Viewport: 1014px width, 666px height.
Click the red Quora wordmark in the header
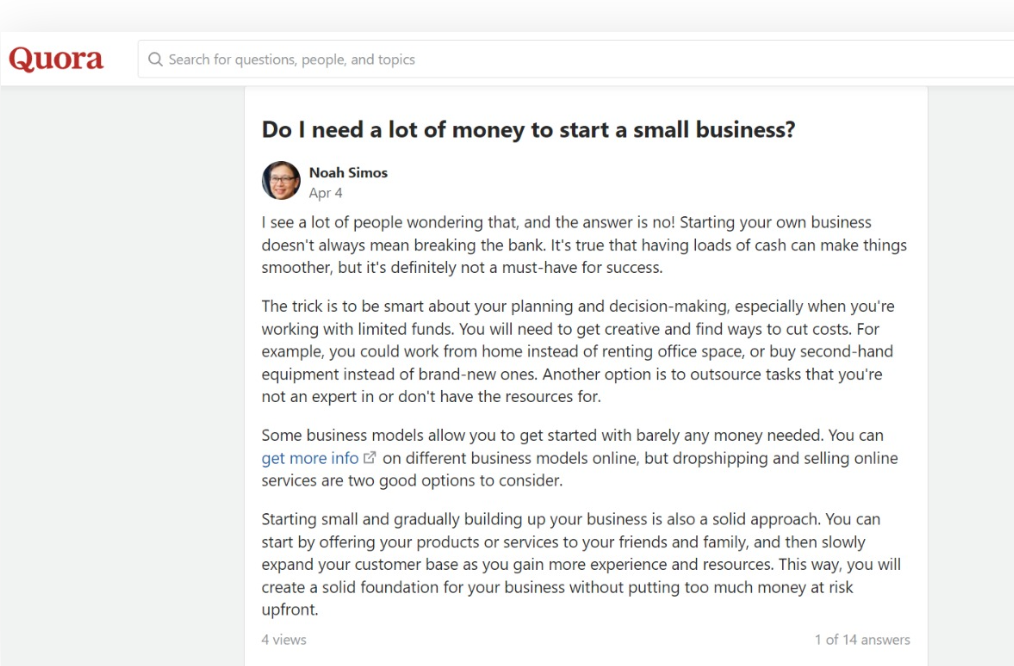pos(55,59)
